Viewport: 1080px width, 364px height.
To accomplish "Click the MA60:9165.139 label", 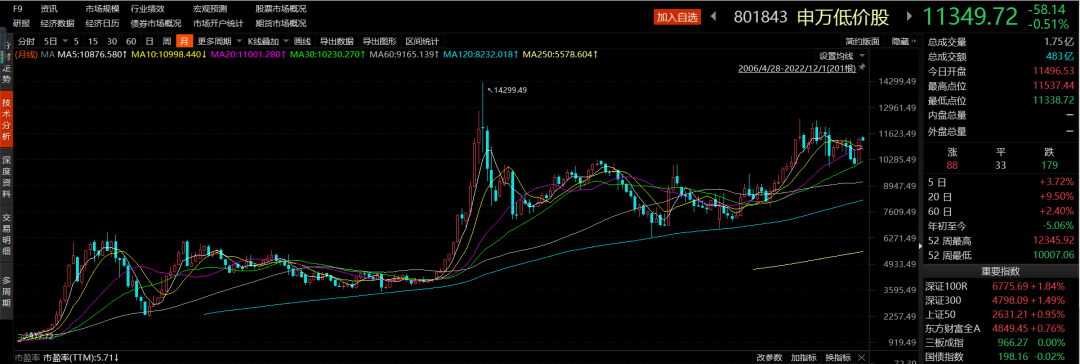I will [x=404, y=54].
